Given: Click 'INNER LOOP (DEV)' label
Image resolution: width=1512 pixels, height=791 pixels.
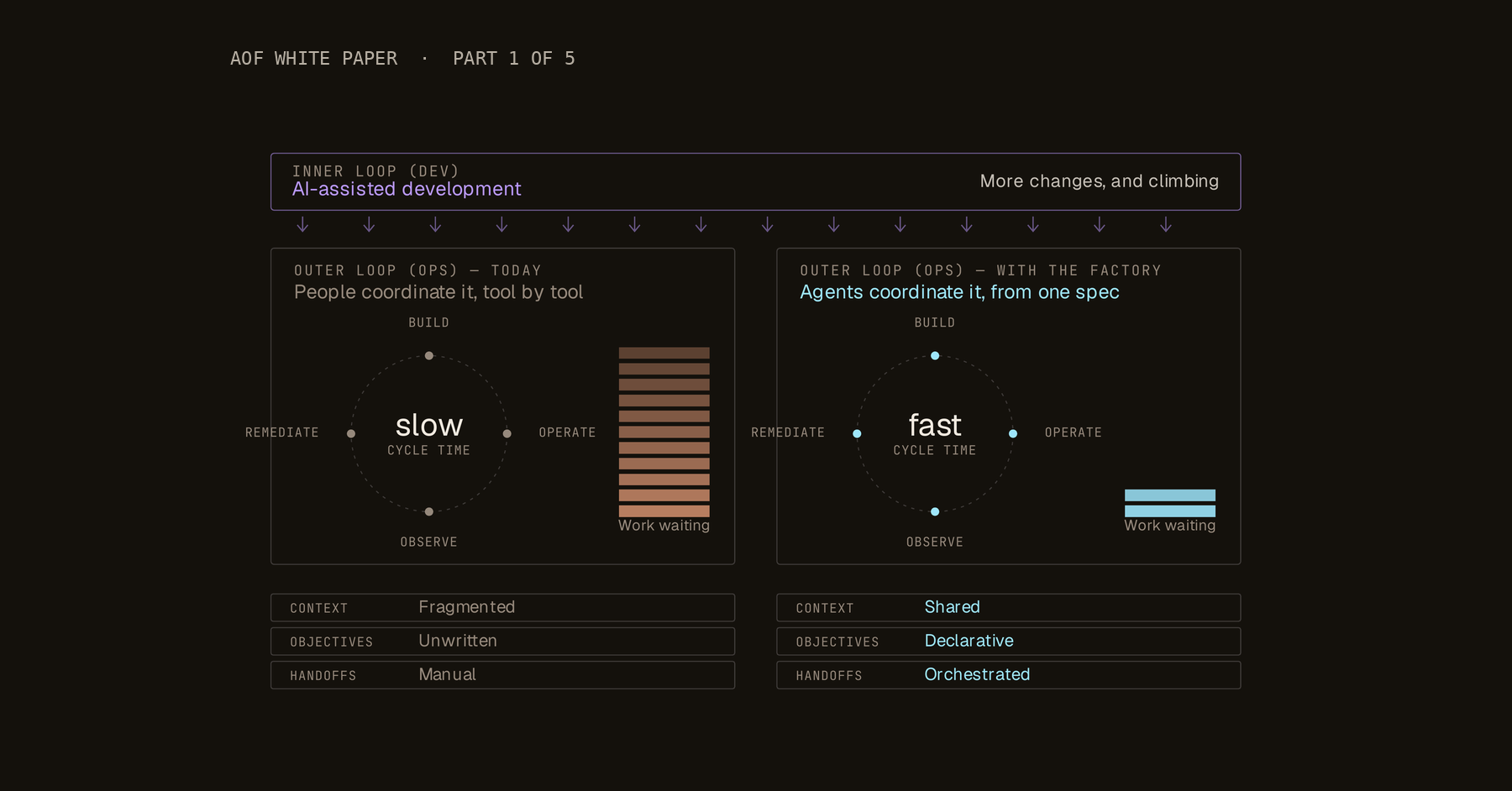Looking at the screenshot, I should [375, 171].
